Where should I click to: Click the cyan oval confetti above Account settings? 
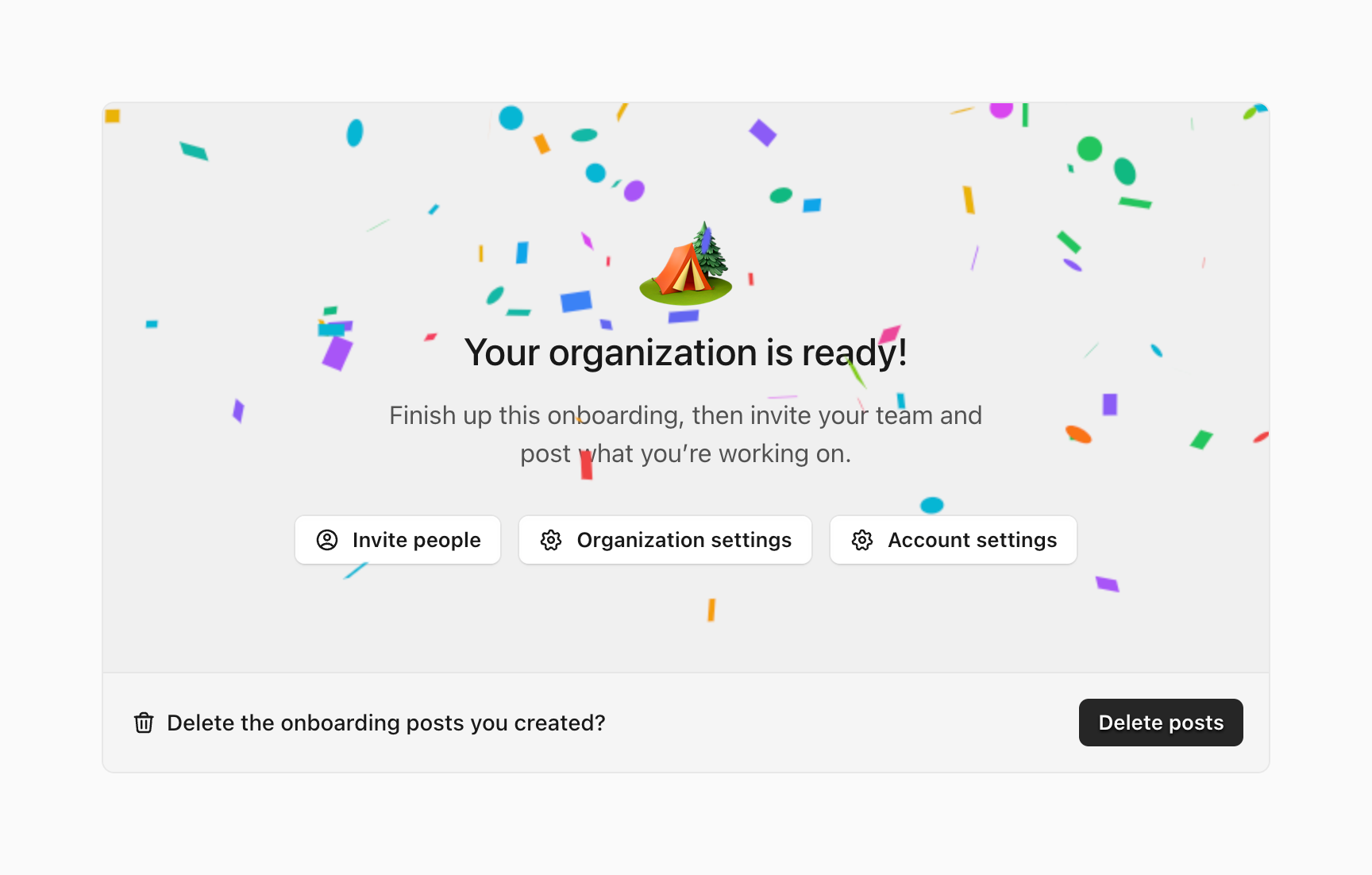(x=931, y=505)
